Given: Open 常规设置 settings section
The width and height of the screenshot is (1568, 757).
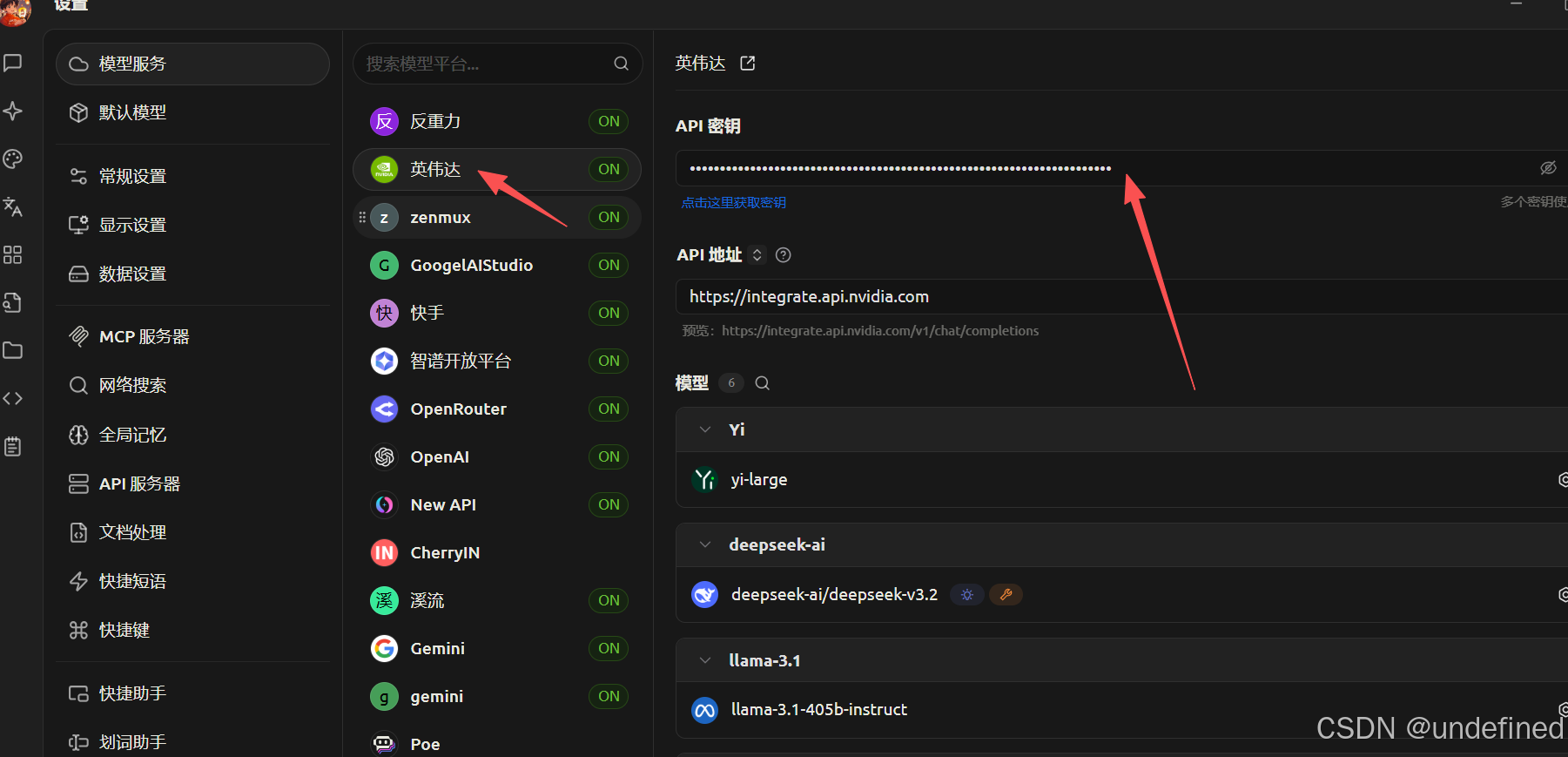Looking at the screenshot, I should pos(192,176).
